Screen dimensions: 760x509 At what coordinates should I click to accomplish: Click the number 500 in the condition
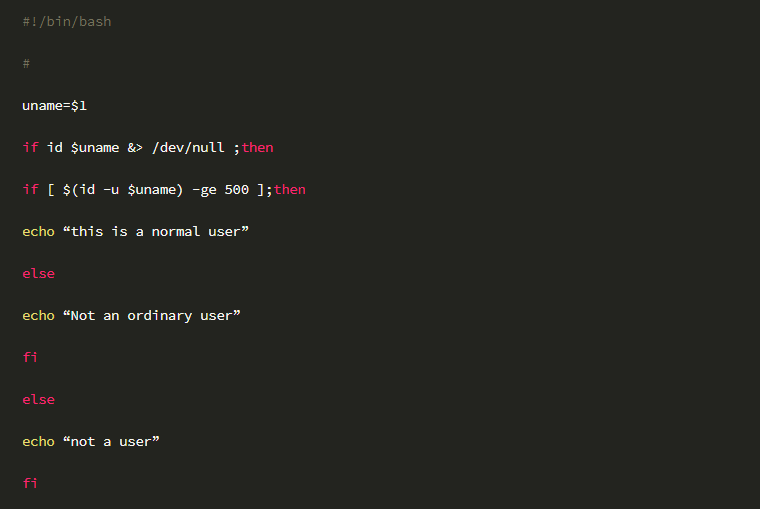click(237, 190)
